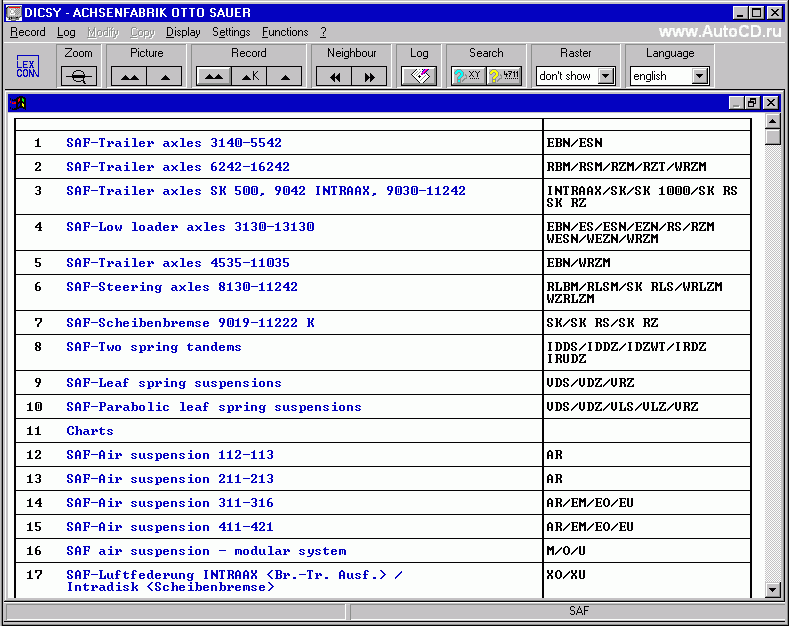Click Record double-arrow up button

(x=214, y=76)
